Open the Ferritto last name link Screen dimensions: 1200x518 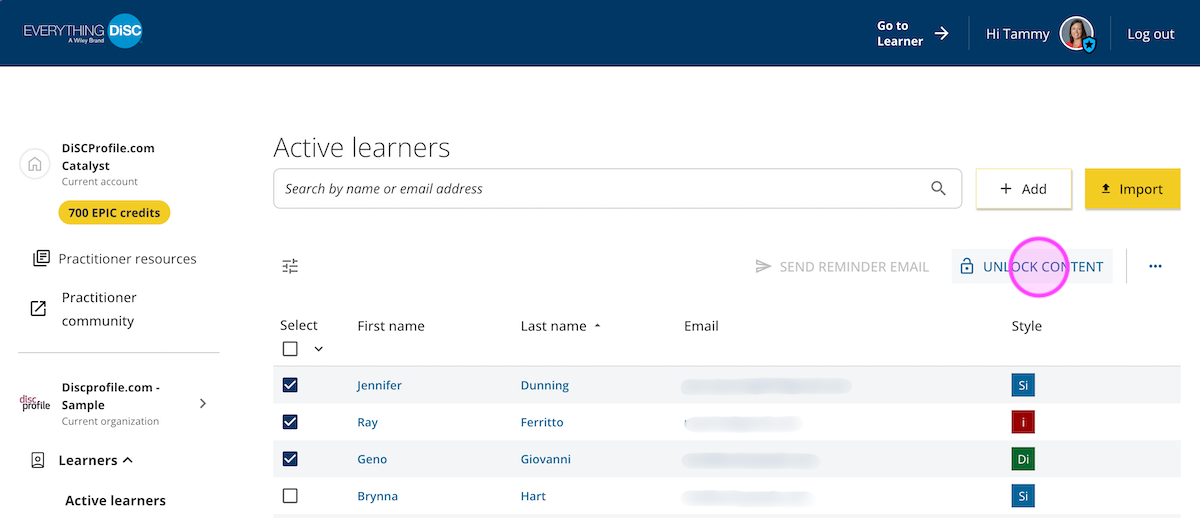click(542, 422)
